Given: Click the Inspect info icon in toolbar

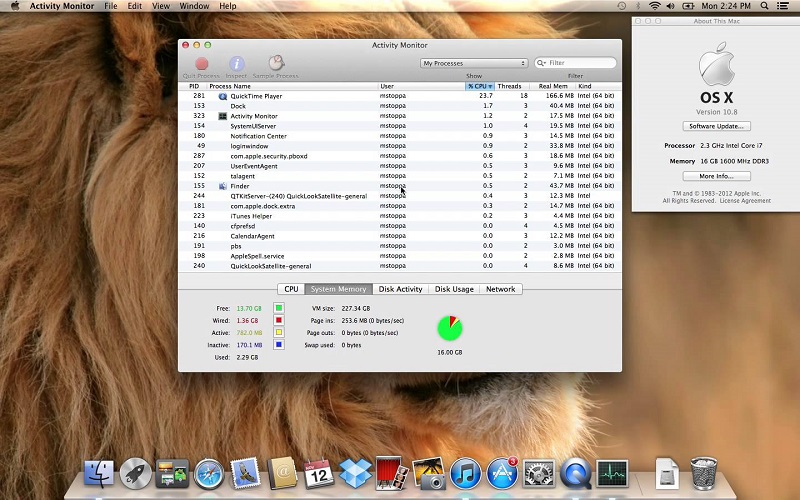Looking at the screenshot, I should [236, 64].
